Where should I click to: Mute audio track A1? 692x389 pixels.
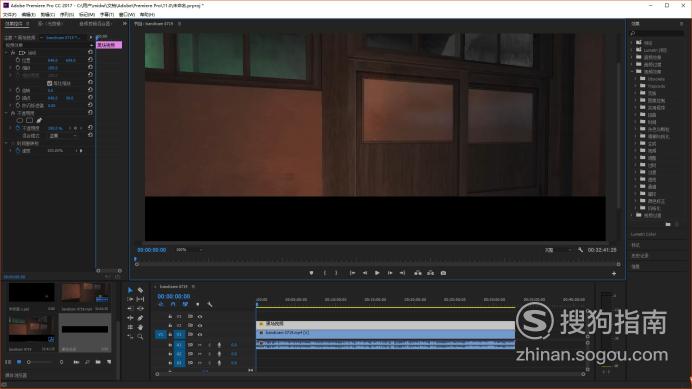tap(200, 345)
